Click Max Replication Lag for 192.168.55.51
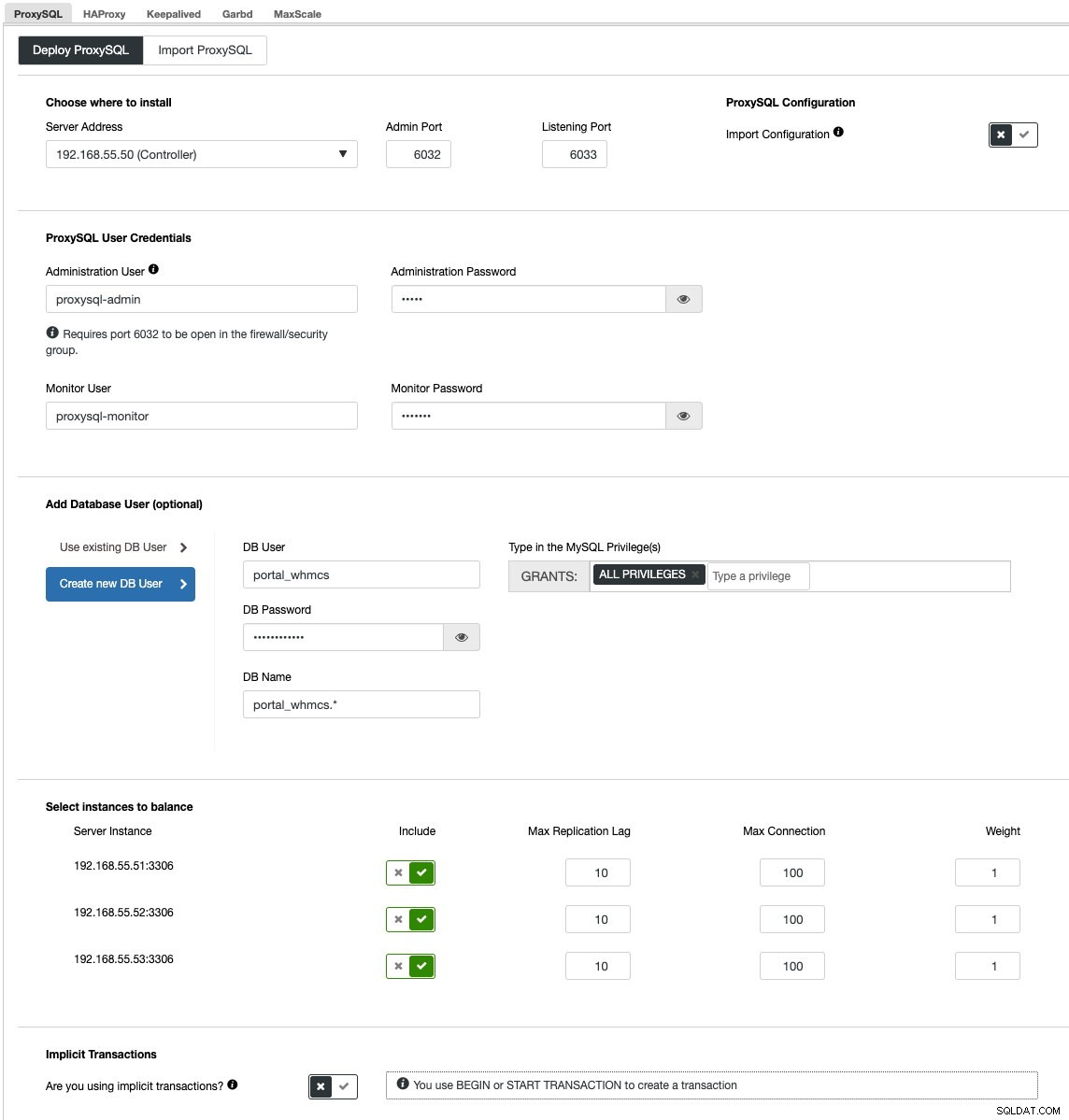 [x=598, y=872]
